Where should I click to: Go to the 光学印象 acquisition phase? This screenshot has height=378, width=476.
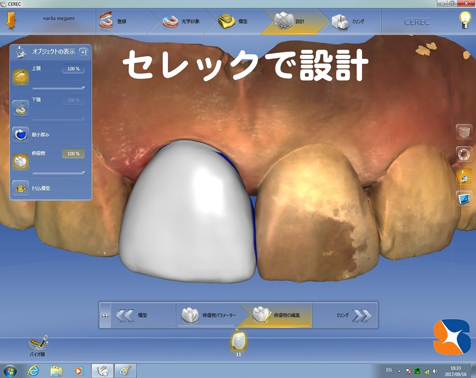182,21
